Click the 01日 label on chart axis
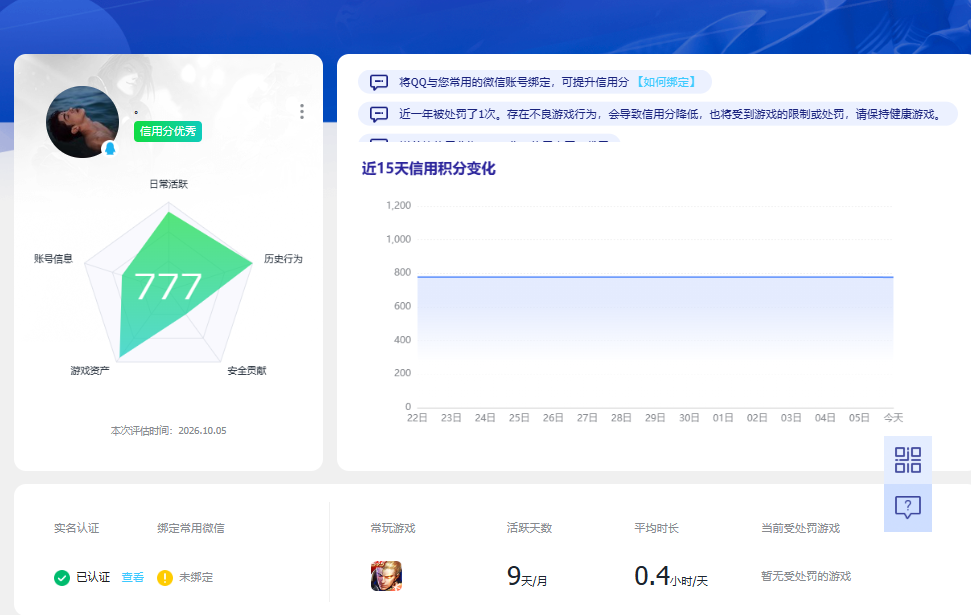971x615 pixels. point(723,418)
